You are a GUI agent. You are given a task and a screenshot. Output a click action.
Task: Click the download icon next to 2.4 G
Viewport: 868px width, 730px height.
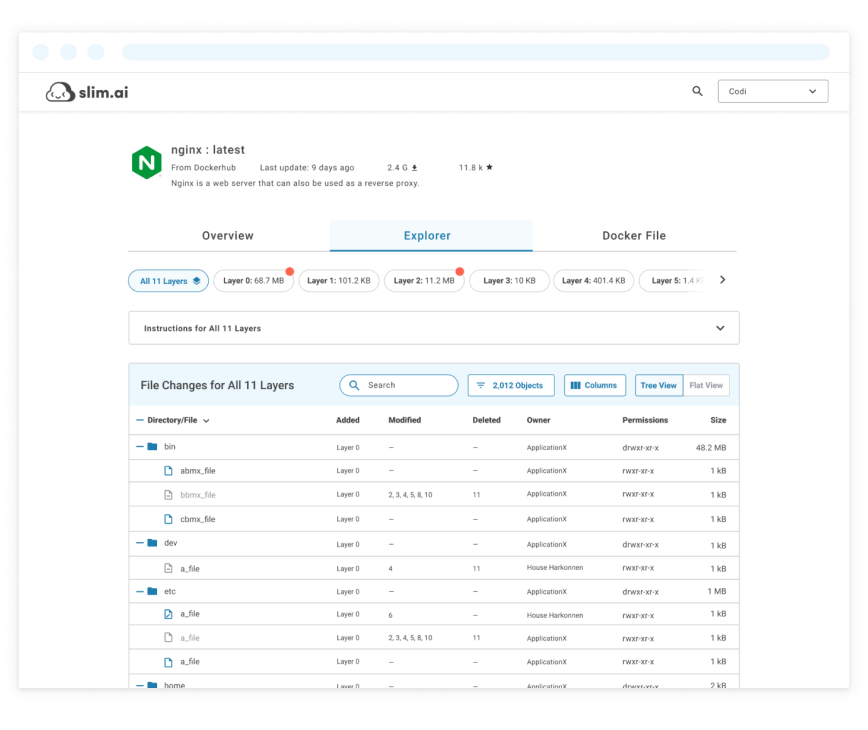click(414, 168)
